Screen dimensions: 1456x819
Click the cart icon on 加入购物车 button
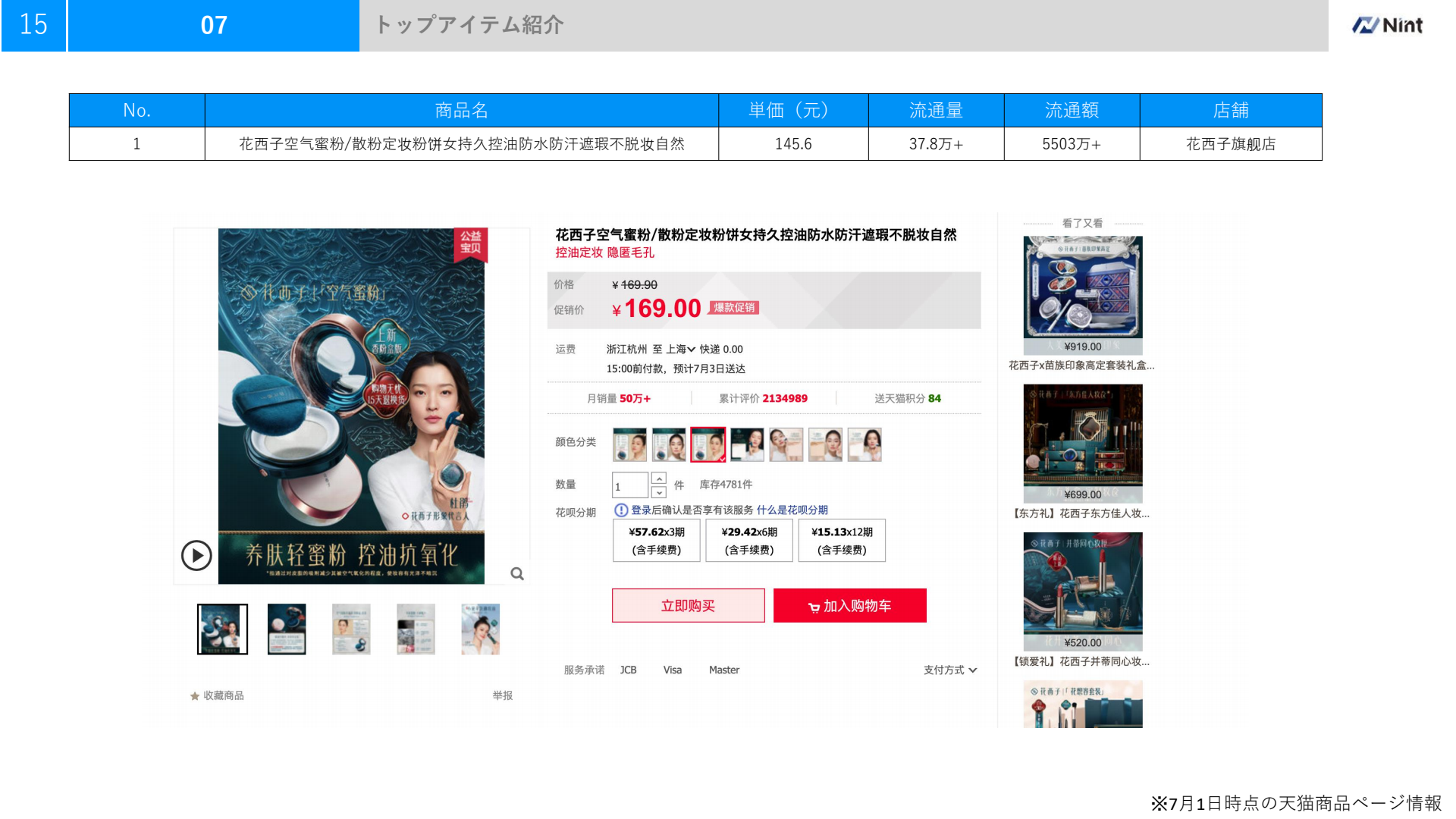pyautogui.click(x=814, y=607)
